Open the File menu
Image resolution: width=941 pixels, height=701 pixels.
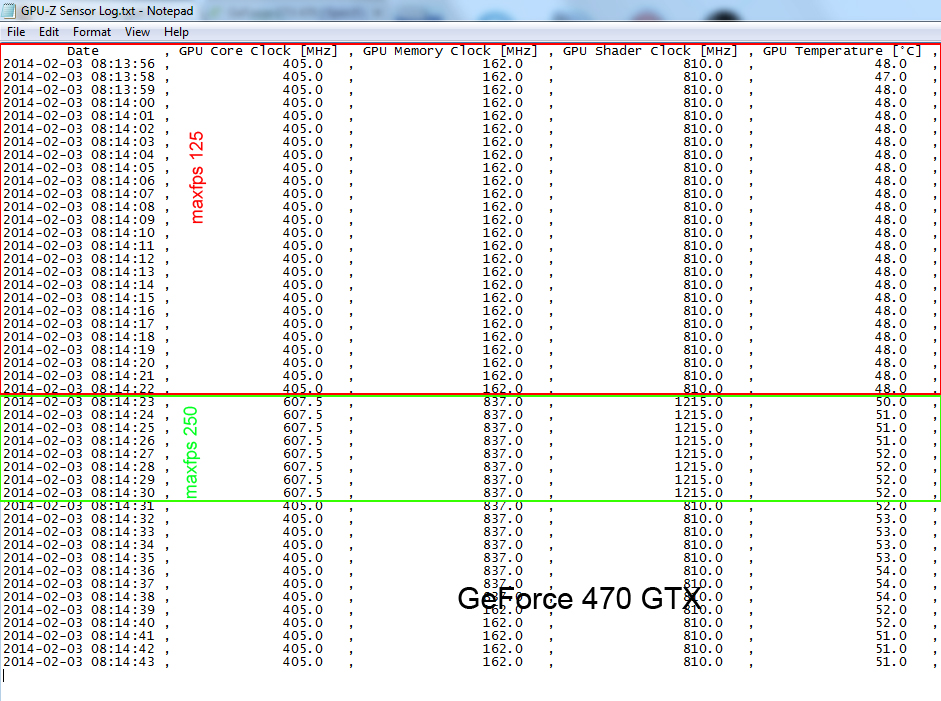[x=16, y=32]
